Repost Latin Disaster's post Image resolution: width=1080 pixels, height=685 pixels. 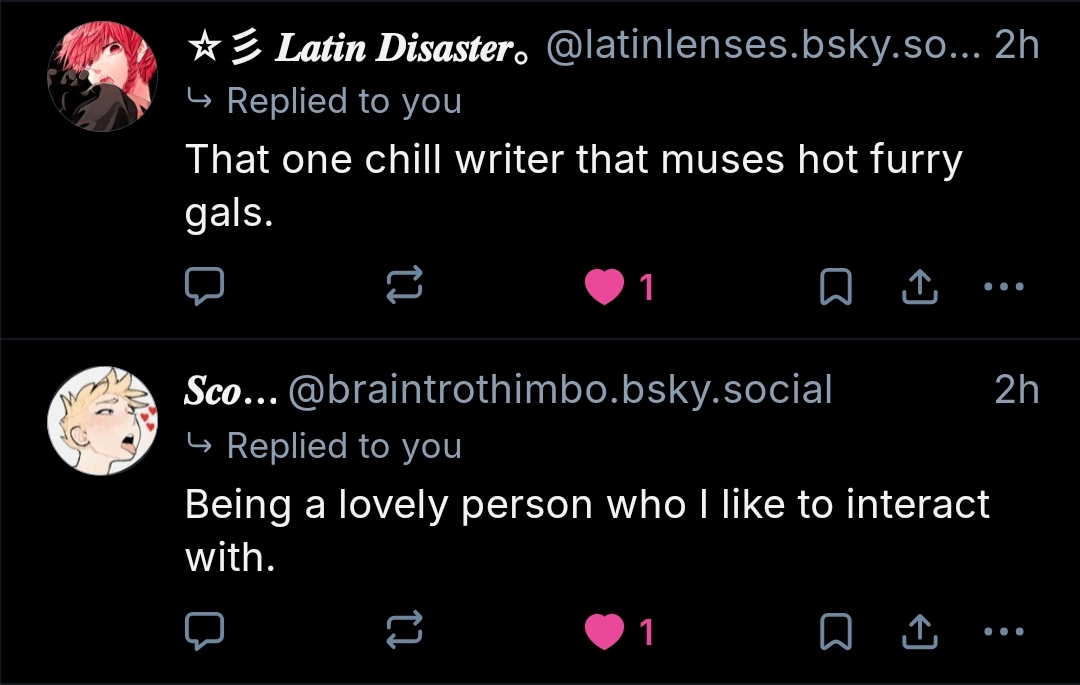click(x=405, y=288)
